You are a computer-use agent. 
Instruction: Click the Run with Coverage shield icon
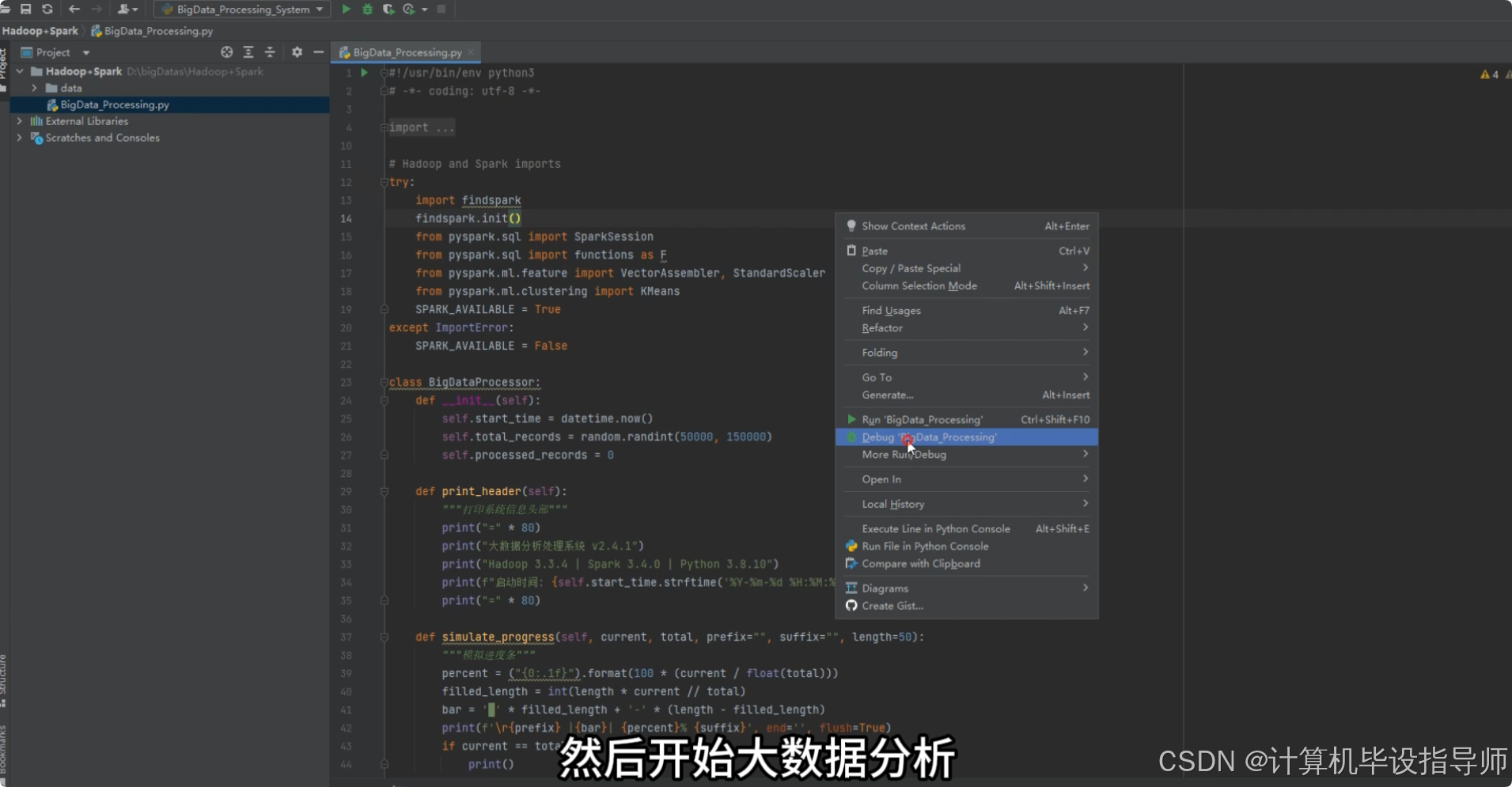coord(388,9)
